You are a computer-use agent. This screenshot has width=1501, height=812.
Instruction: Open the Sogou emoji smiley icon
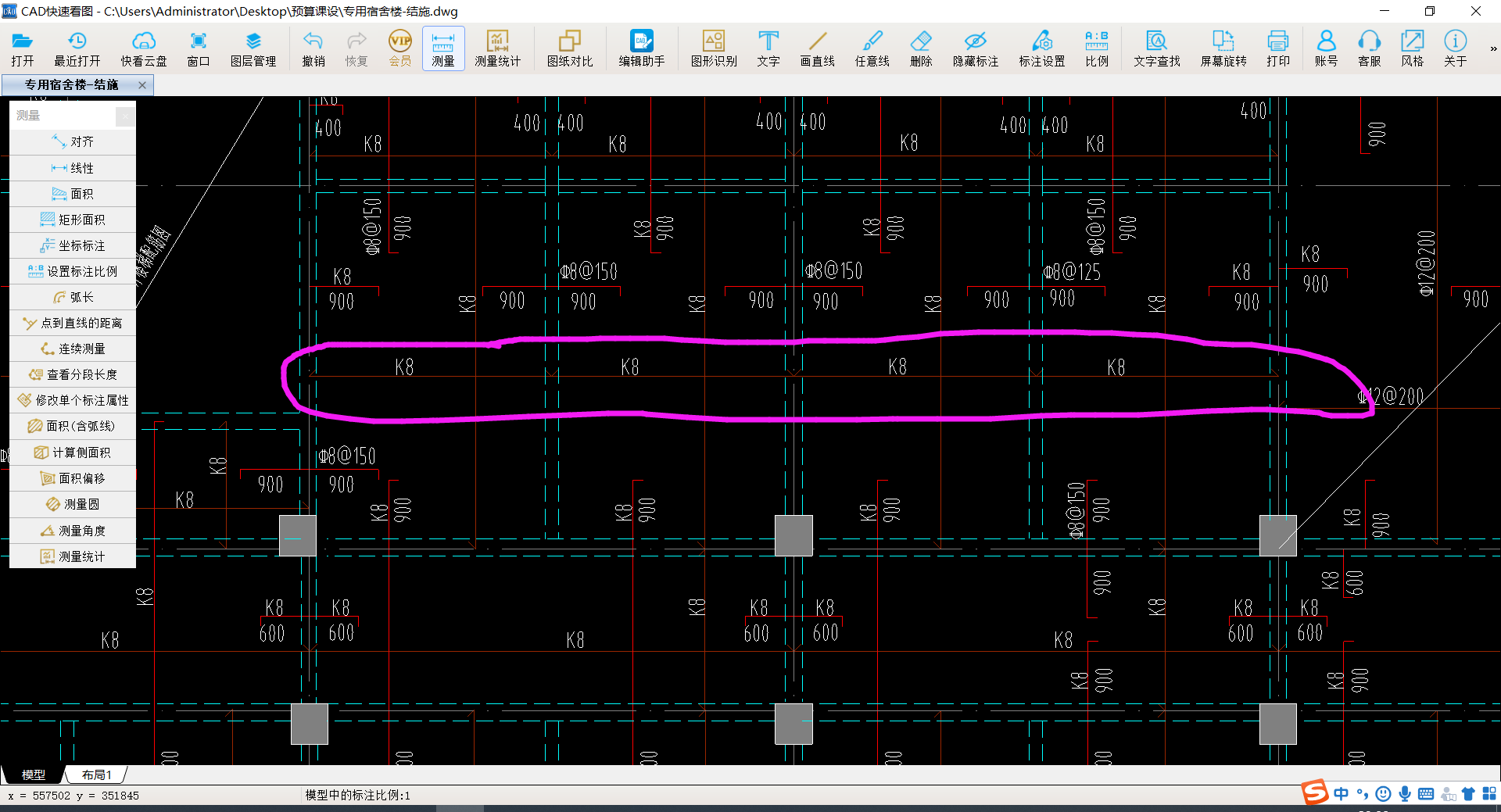[x=1383, y=794]
